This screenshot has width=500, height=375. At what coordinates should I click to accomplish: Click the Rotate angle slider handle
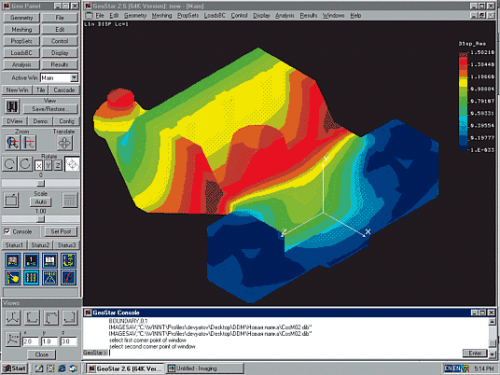pos(41,183)
